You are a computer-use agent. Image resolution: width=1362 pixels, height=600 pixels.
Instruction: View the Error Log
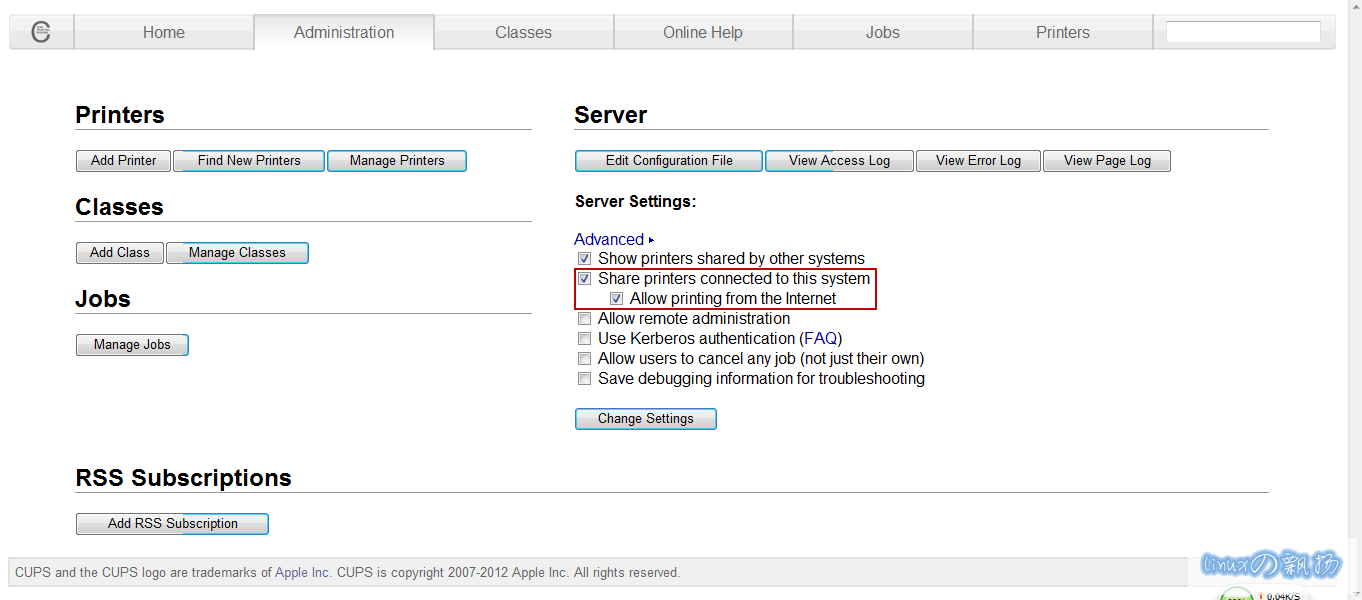978,161
